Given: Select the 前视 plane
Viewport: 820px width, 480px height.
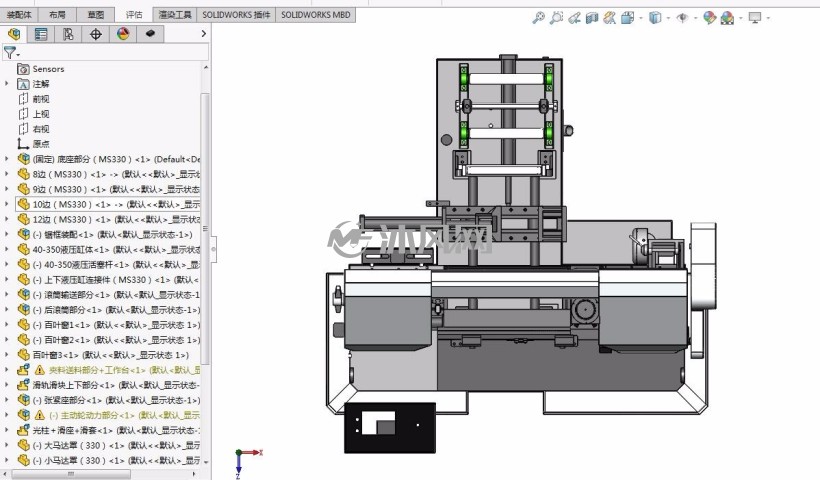Looking at the screenshot, I should [41, 99].
